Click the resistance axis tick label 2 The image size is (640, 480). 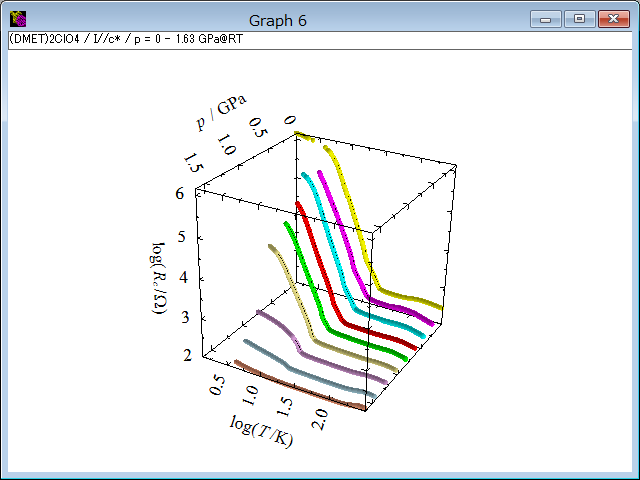click(187, 355)
